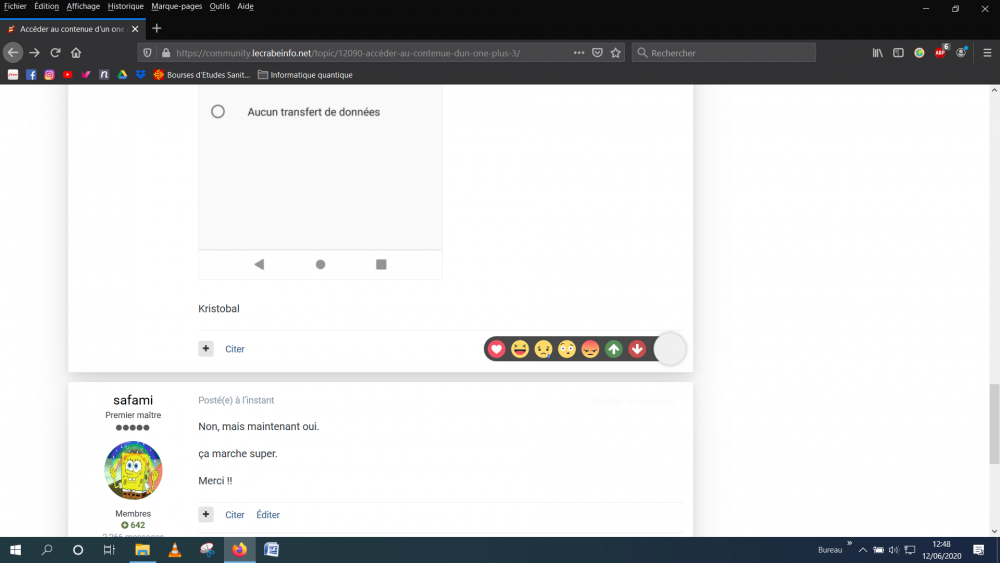
Task: Click the round reaction button
Action: [670, 349]
